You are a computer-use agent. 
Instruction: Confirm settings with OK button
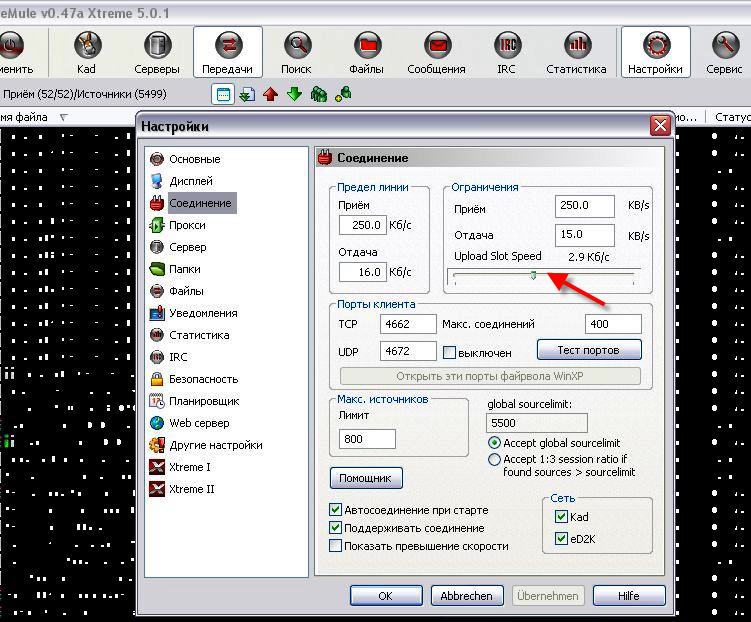pyautogui.click(x=386, y=596)
